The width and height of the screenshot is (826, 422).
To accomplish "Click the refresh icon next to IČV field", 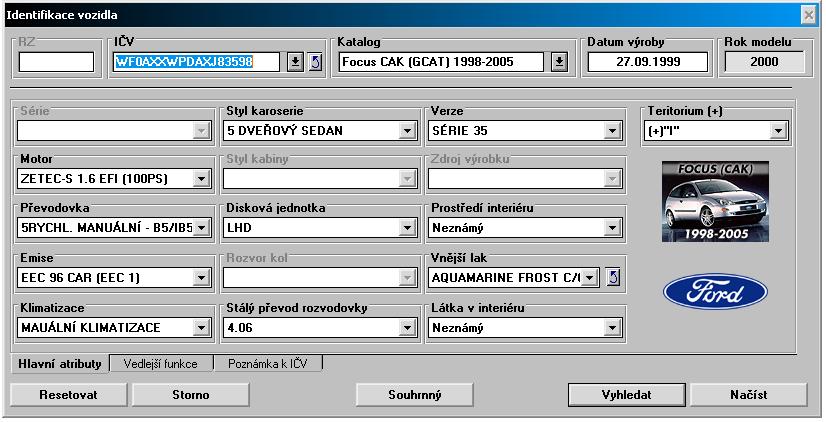I will point(315,62).
